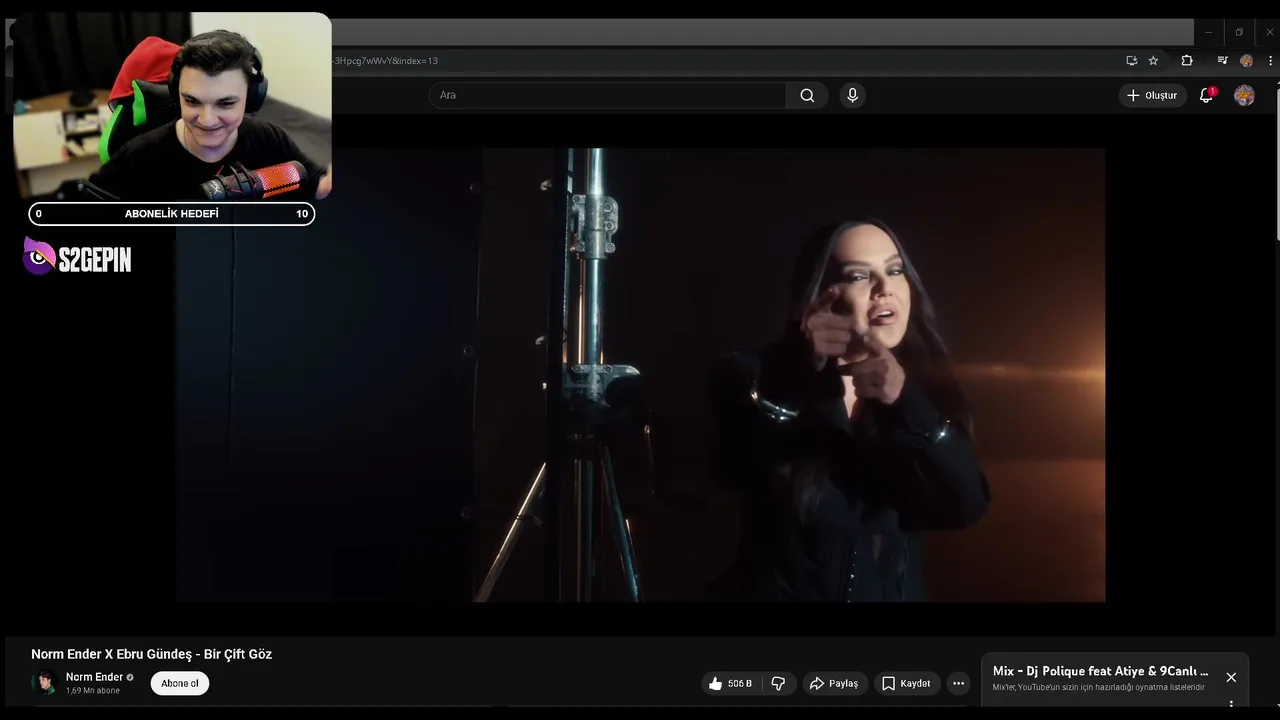The height and width of the screenshot is (720, 1280).
Task: Open the YouTube account avatar menu
Action: [1244, 95]
